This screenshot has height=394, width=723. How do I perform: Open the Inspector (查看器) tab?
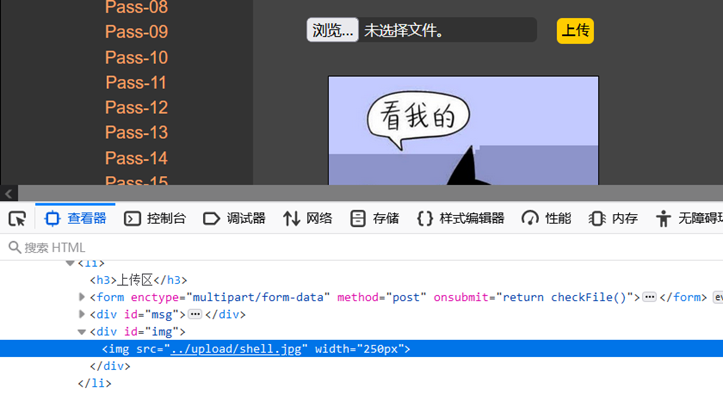75,218
